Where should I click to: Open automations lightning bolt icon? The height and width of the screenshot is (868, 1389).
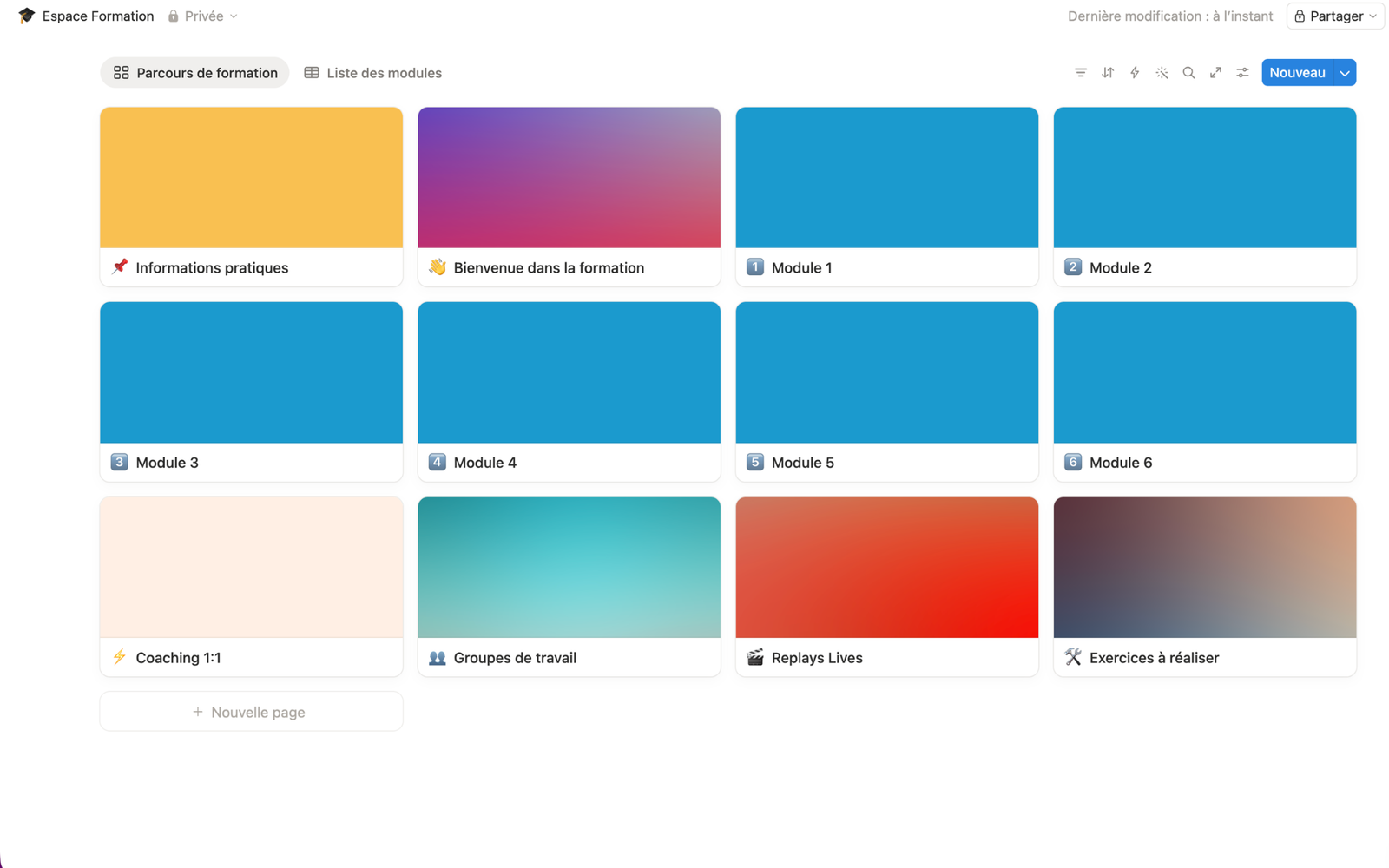[1135, 73]
